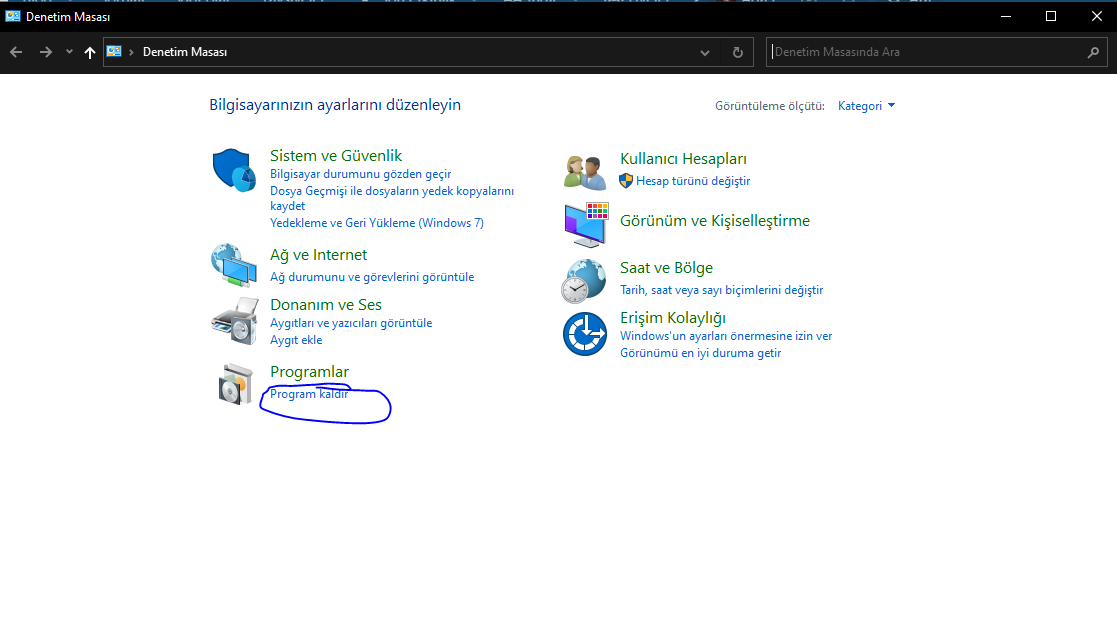
Task: Open Kullanıcı Hesapları category
Action: click(683, 159)
